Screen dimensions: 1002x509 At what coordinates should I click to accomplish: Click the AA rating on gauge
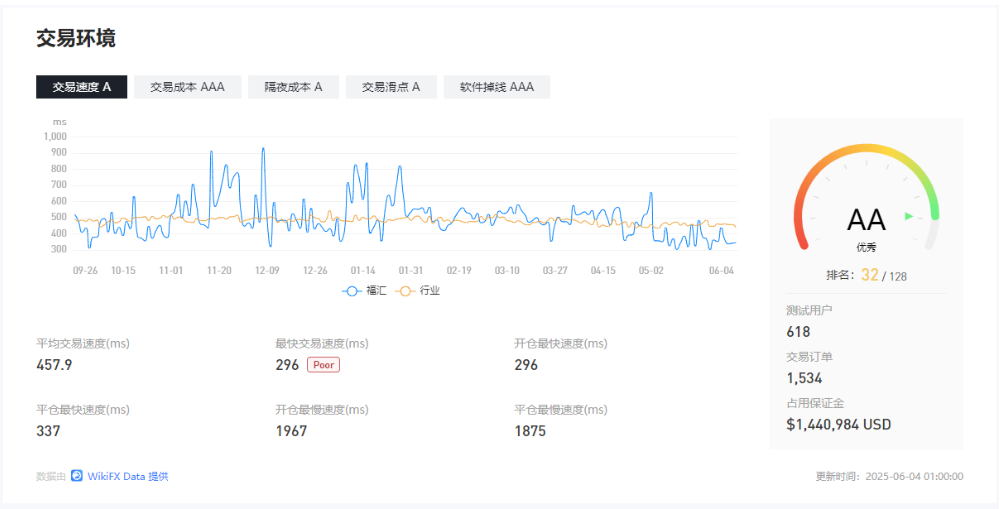[x=866, y=220]
